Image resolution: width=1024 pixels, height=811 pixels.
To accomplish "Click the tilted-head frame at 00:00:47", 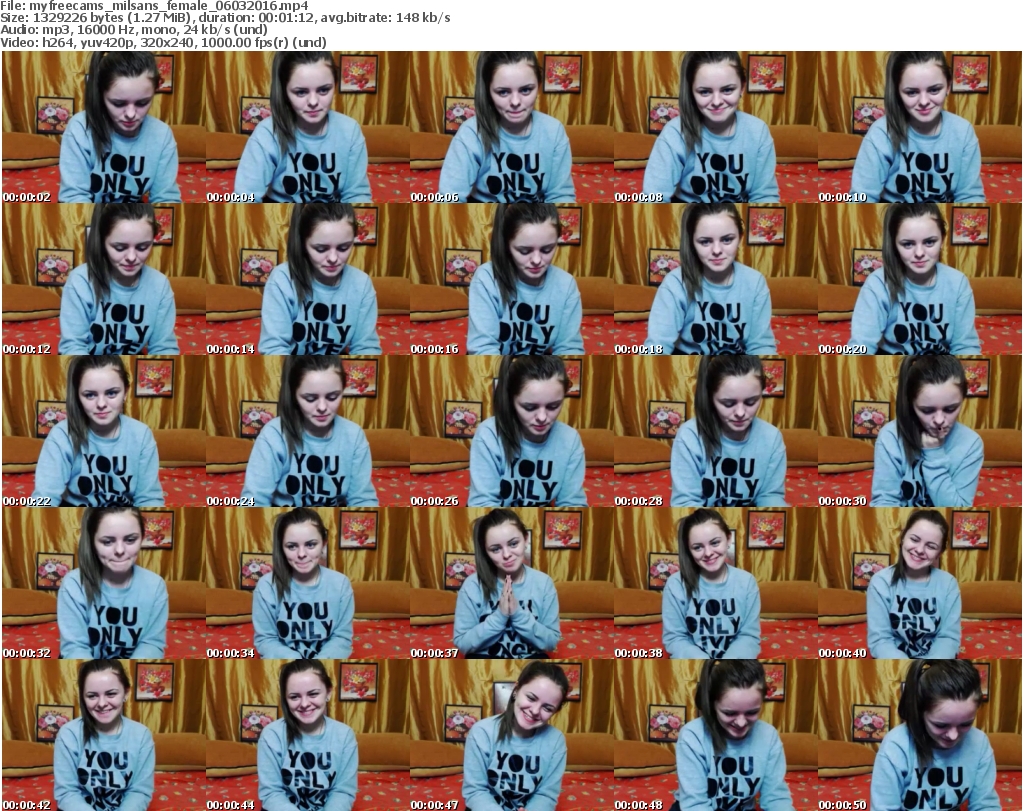I will click(x=511, y=735).
